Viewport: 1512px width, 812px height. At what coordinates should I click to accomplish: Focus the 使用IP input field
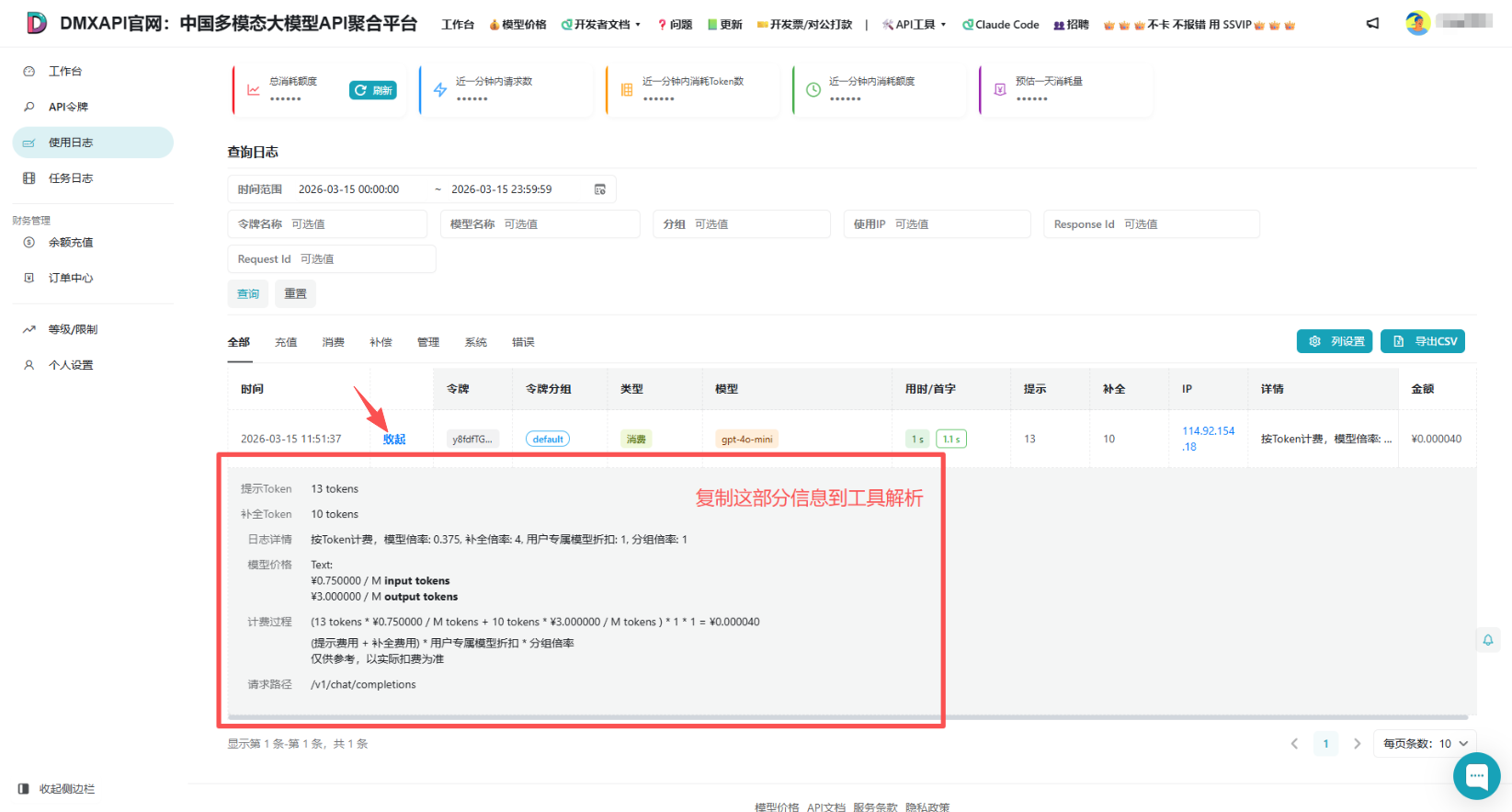938,224
